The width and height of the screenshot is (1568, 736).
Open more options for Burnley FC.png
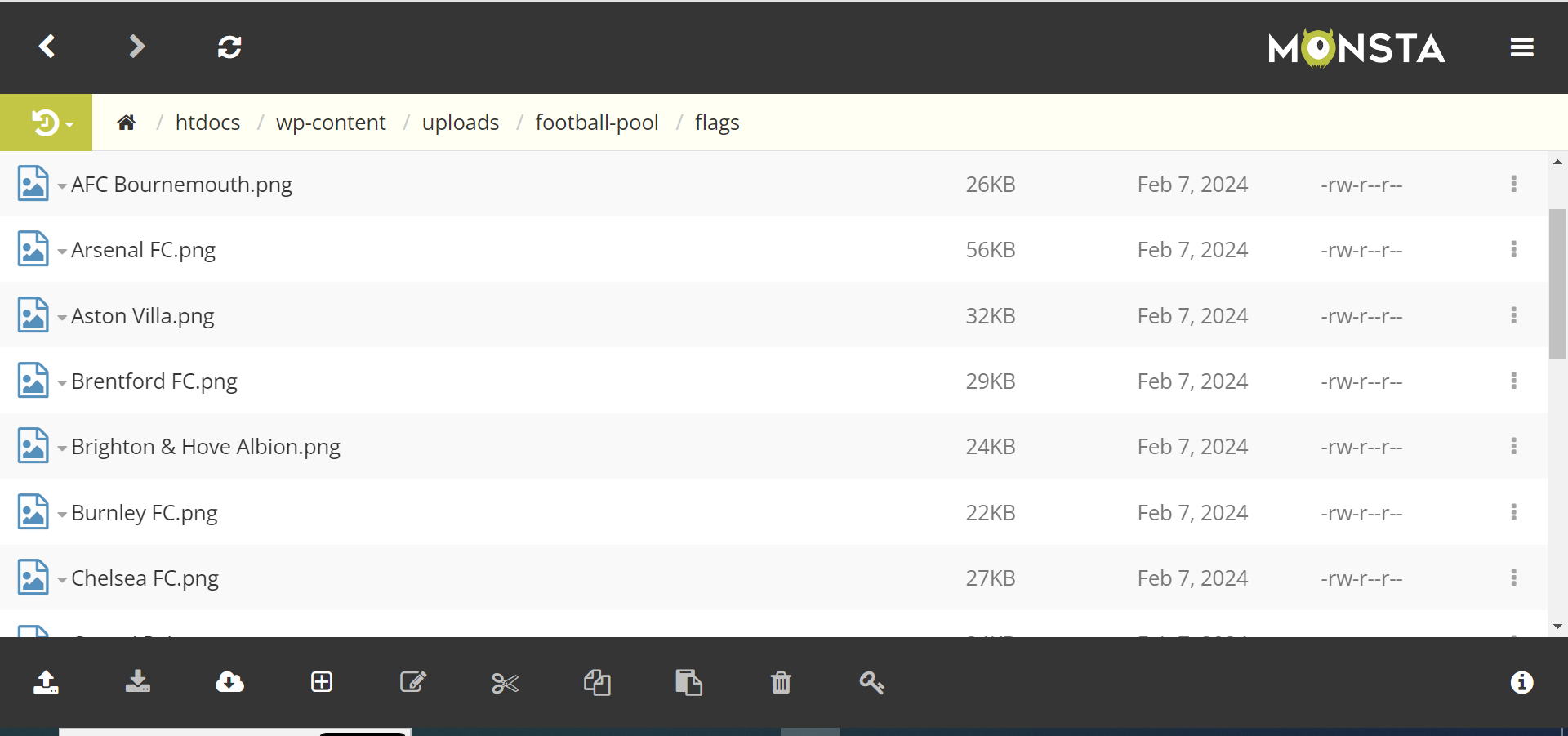click(1513, 512)
